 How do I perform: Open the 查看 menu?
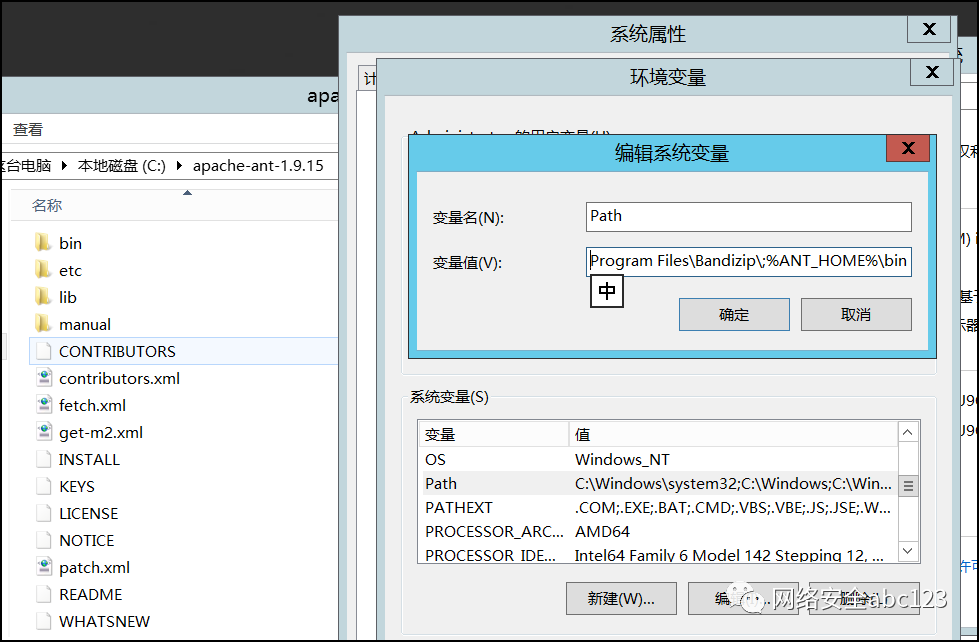pos(27,129)
